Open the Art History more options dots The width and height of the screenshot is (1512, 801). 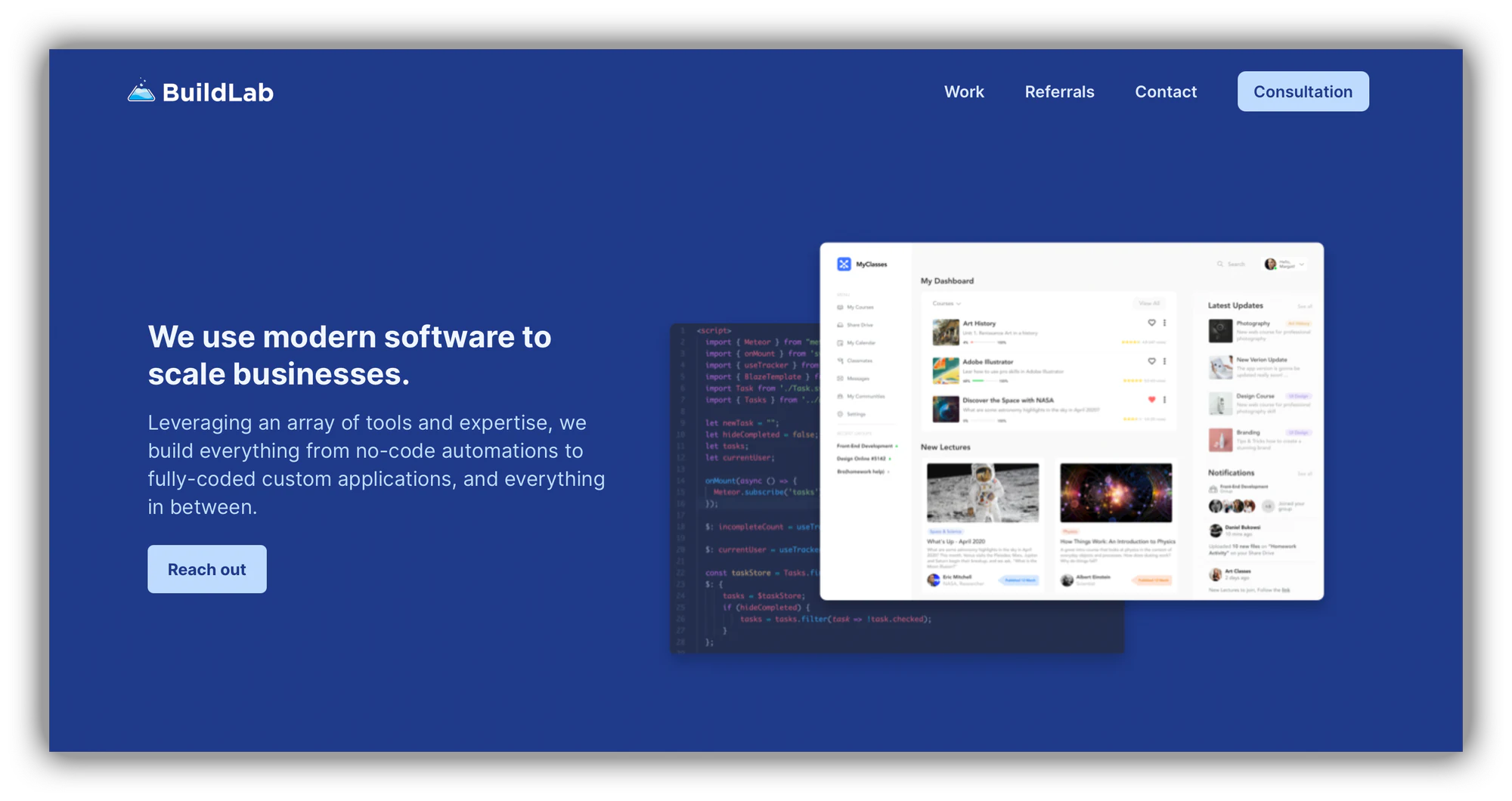tap(1164, 323)
